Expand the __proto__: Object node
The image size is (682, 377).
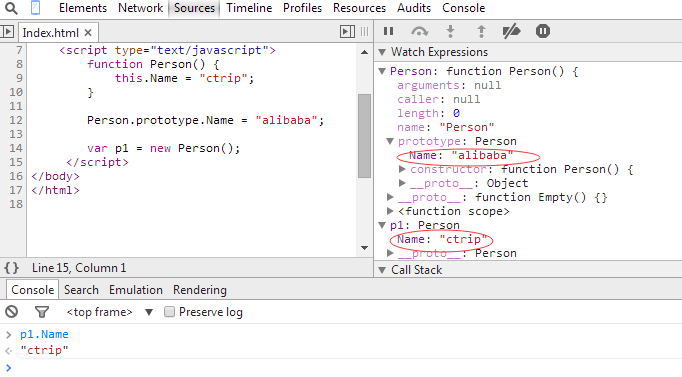[x=402, y=183]
